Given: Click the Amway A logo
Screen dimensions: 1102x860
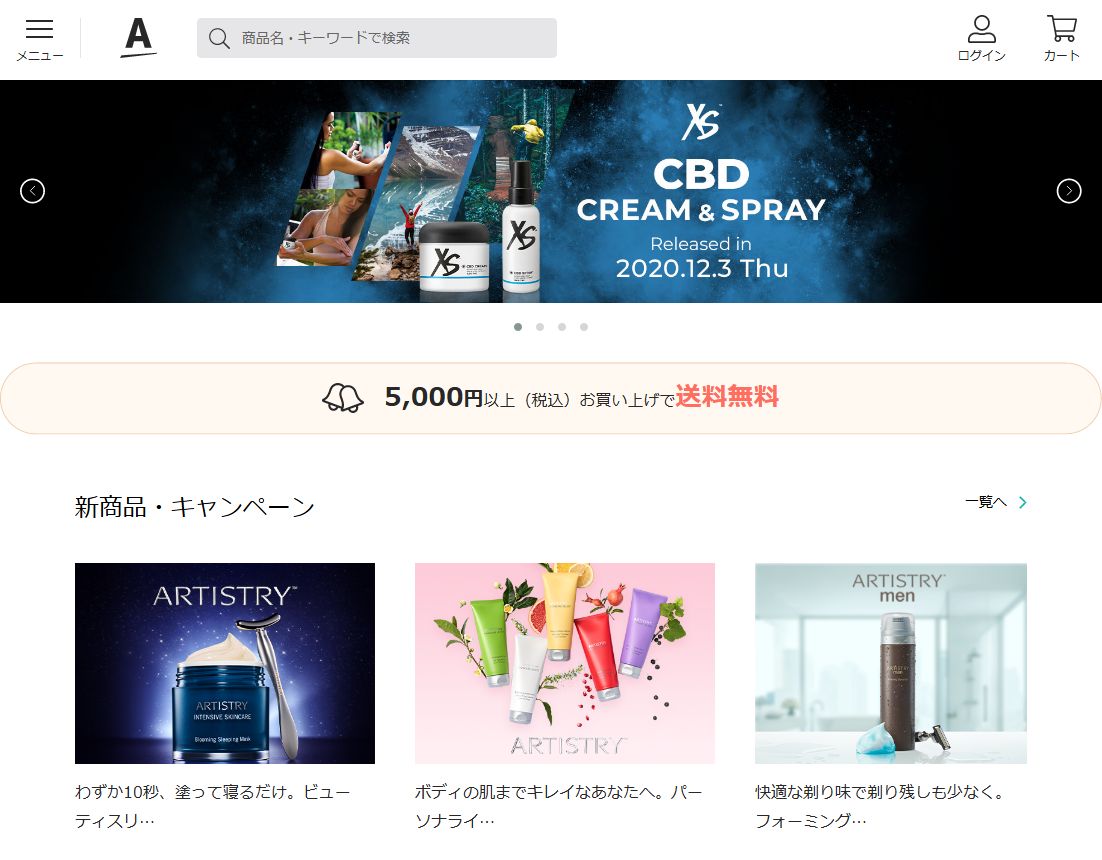Looking at the screenshot, I should (138, 38).
